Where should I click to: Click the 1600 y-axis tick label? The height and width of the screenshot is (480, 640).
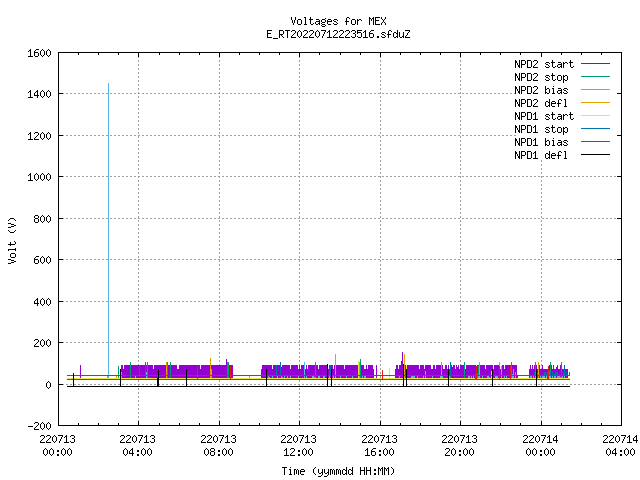[x=39, y=53]
